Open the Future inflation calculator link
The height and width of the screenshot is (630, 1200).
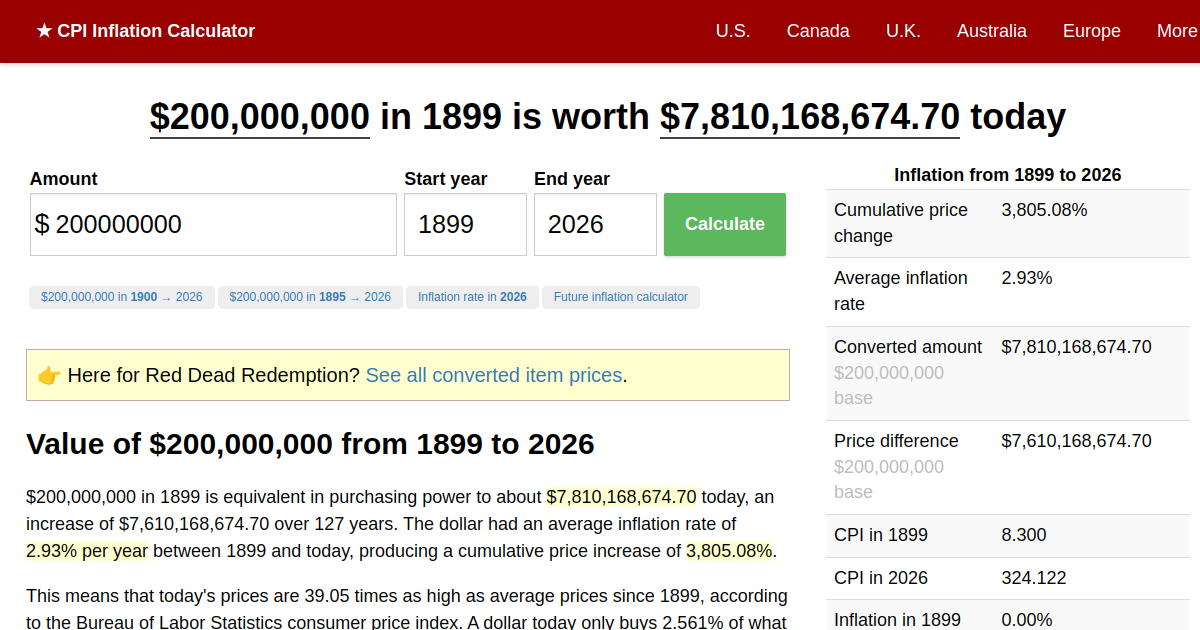click(x=620, y=297)
